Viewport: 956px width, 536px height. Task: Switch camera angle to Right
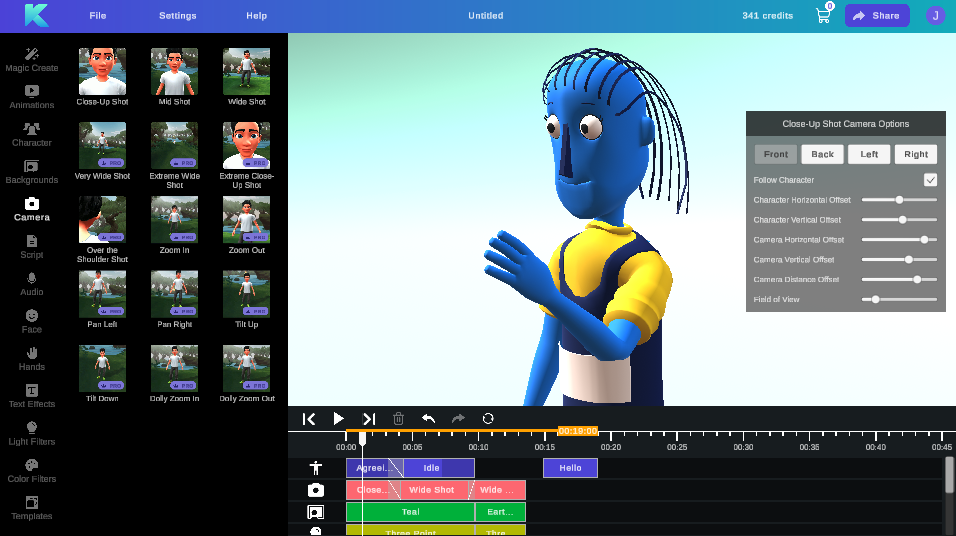pyautogui.click(x=916, y=154)
